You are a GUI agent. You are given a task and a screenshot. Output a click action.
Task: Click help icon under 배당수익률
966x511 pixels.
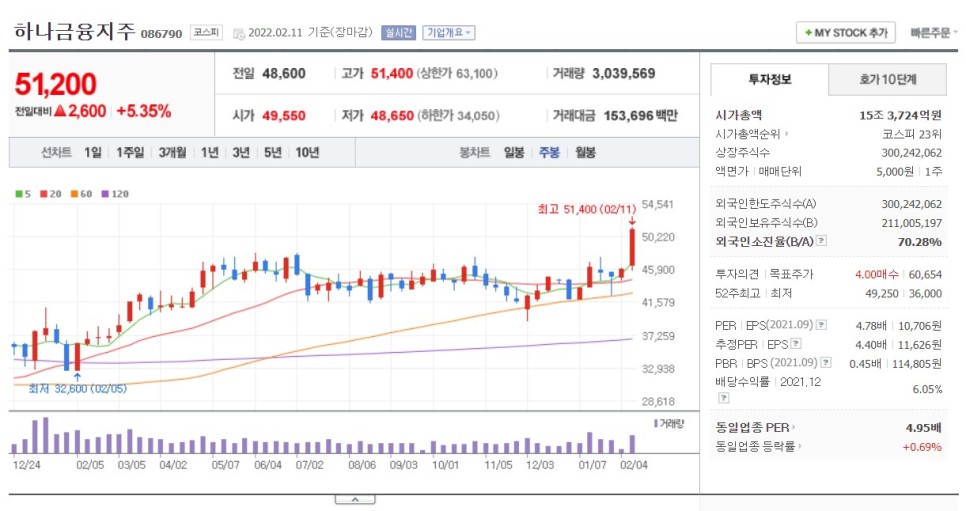(x=724, y=398)
